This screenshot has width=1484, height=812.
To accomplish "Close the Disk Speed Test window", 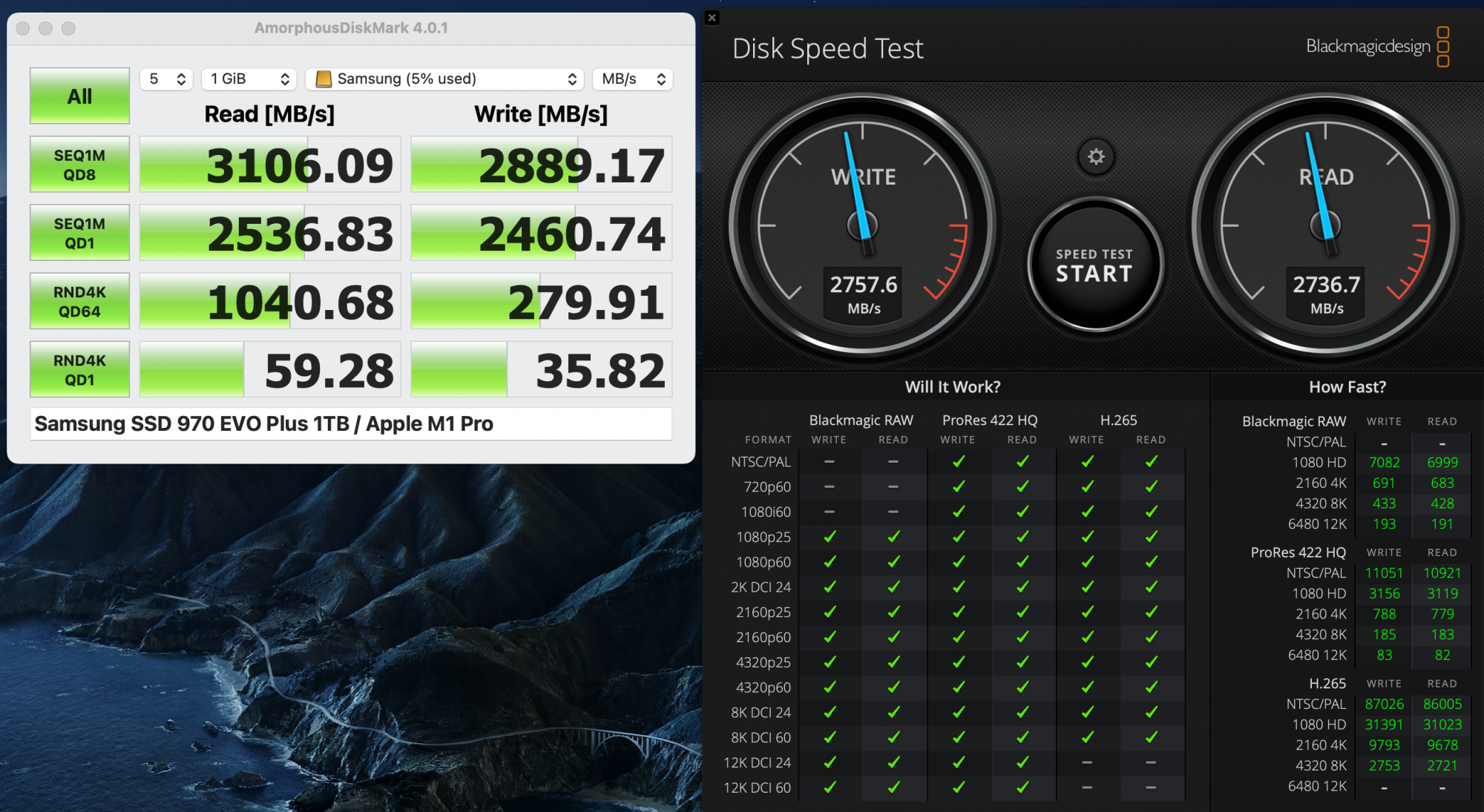I will (712, 18).
